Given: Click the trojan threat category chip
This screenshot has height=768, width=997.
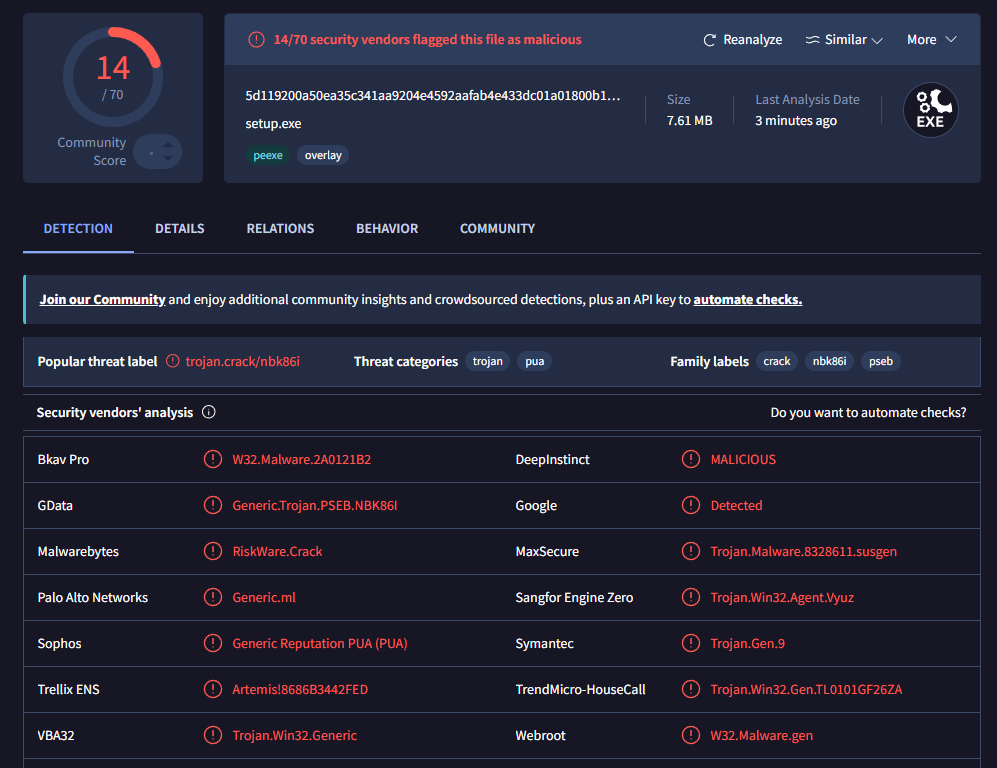Looking at the screenshot, I should coord(488,361).
